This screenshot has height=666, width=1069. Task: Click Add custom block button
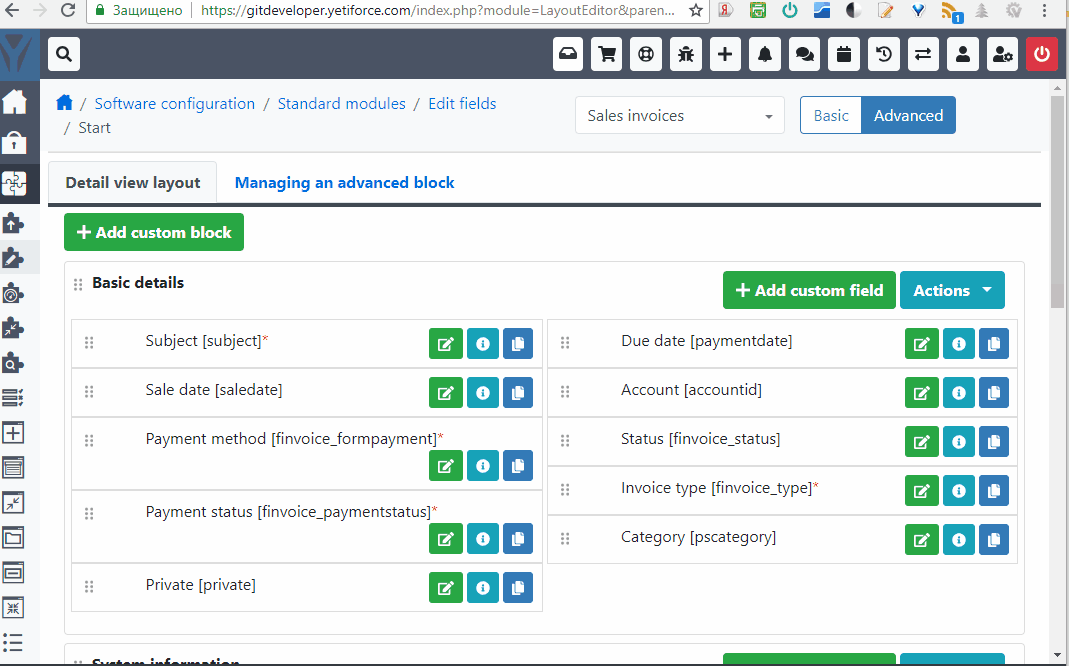154,232
